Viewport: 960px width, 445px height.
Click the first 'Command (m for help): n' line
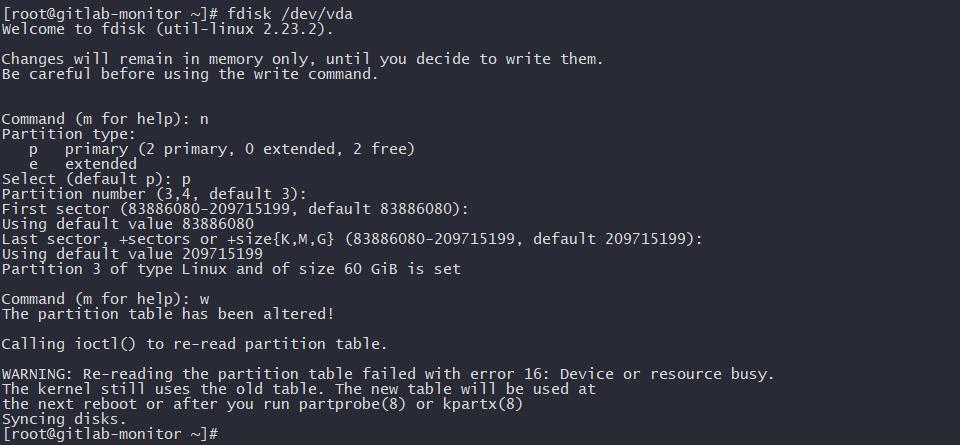tap(105, 119)
